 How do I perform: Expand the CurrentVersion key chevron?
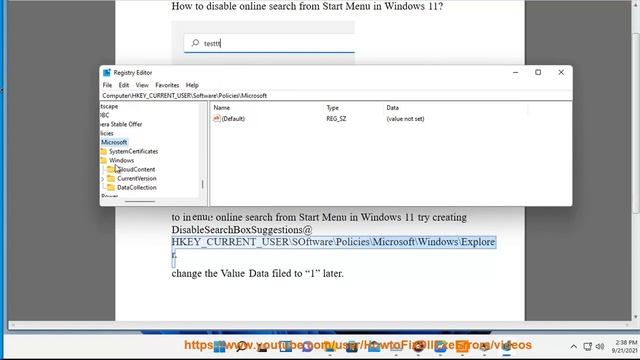[x=102, y=179]
